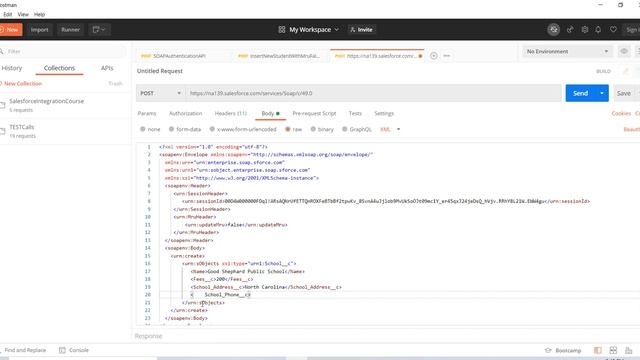Screen dimensions: 640x360
Task: Open the new-window icon dropdown in toolbar
Action: click(99, 29)
